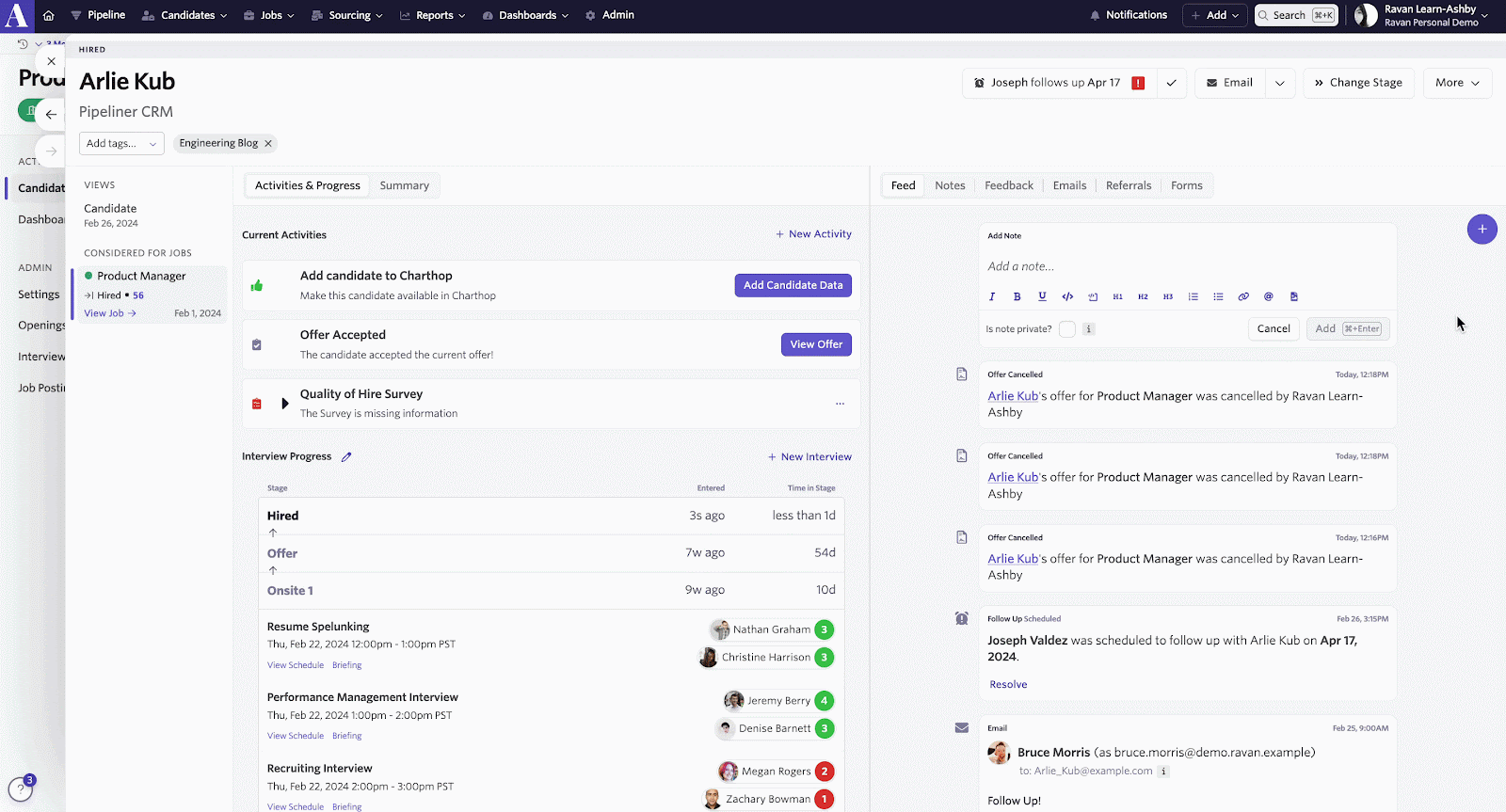Mark Joseph's follow-up as complete with checkmark
Image resolution: width=1506 pixels, height=812 pixels.
[1171, 83]
